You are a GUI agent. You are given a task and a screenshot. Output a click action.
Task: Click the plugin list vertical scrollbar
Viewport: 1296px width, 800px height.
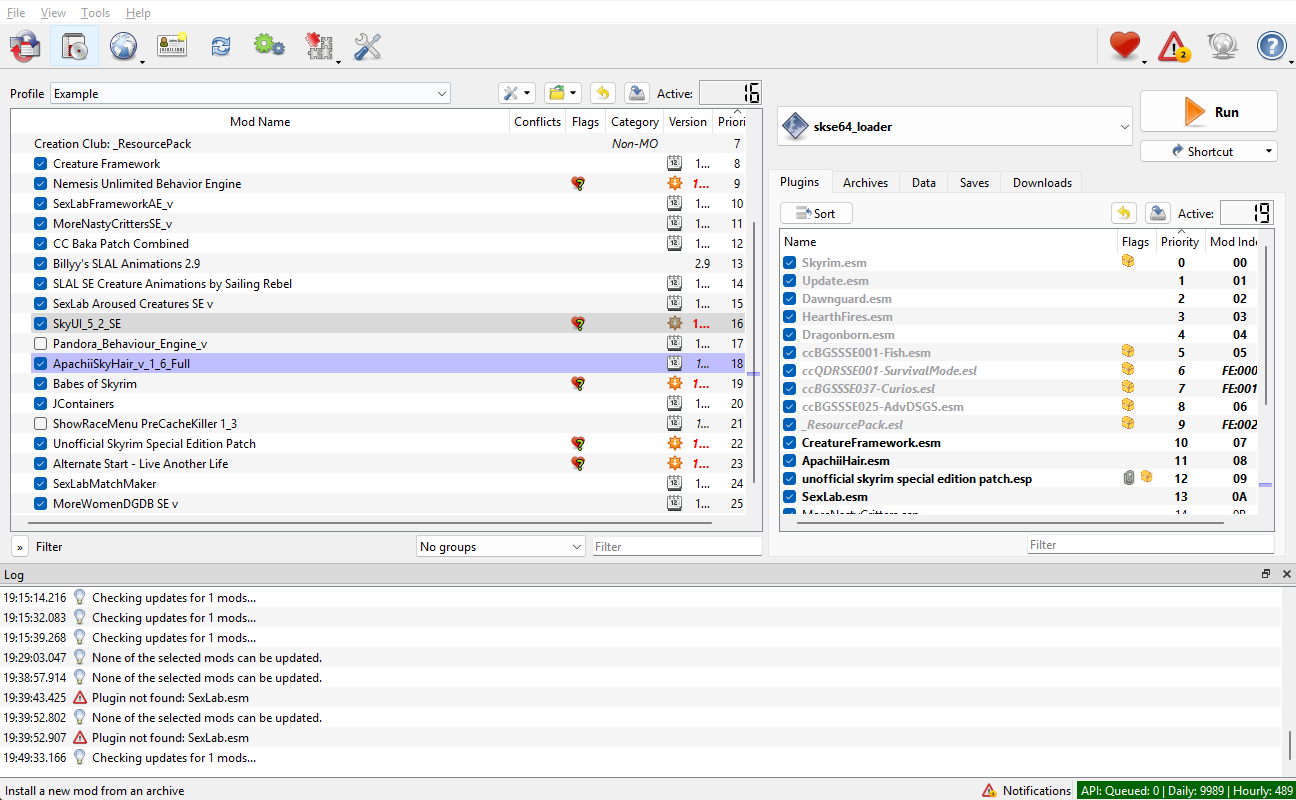point(1265,325)
